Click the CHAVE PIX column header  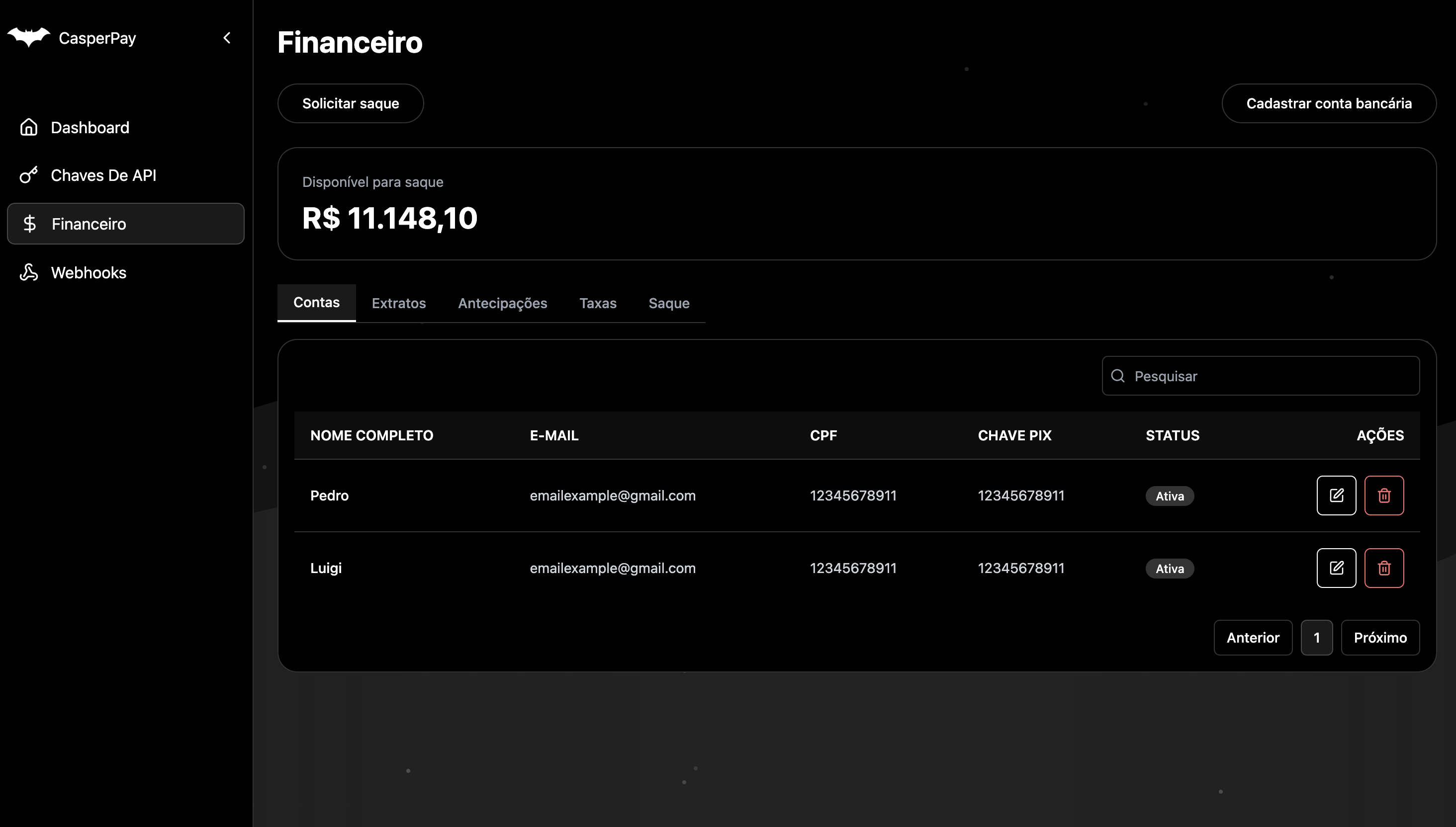1014,436
